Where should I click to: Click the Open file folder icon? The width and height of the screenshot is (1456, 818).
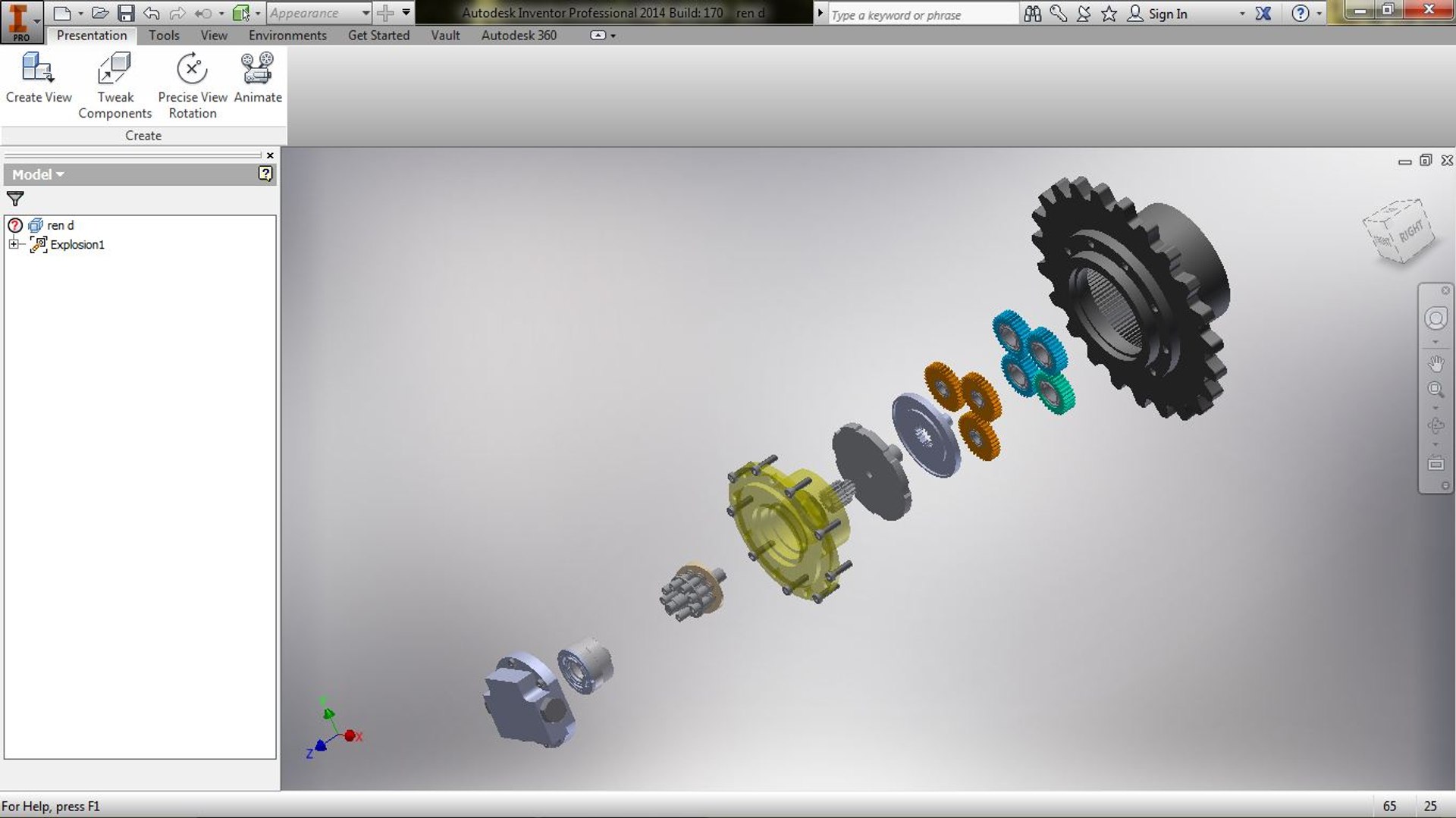(100, 13)
